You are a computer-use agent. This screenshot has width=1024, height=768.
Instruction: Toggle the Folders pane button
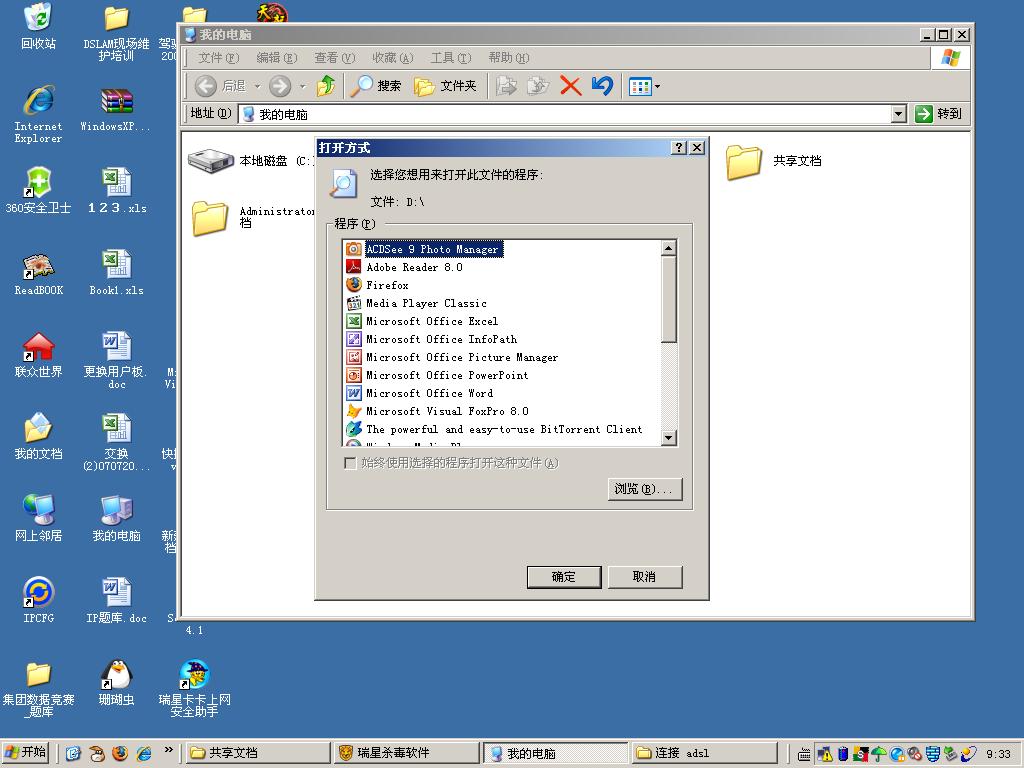pyautogui.click(x=445, y=86)
